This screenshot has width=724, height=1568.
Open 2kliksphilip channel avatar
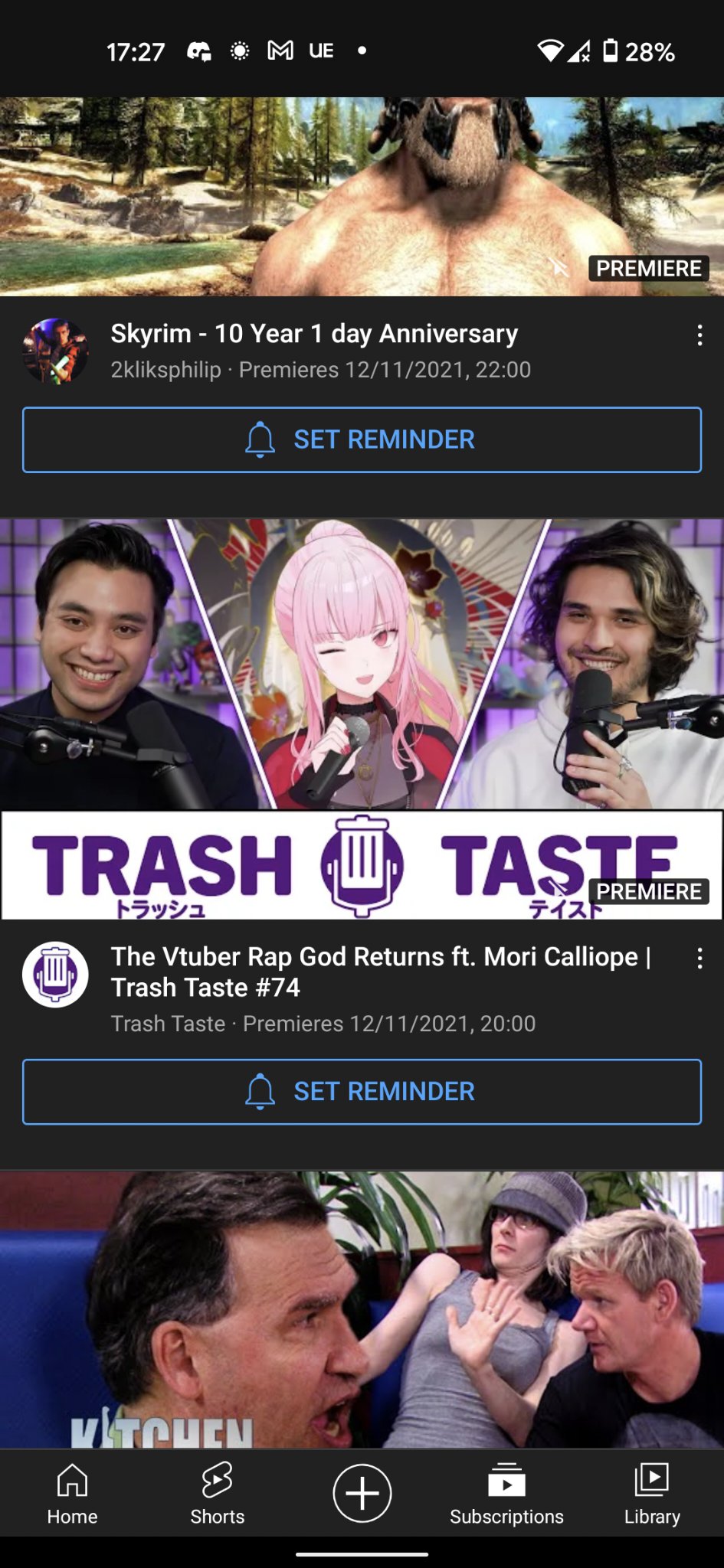[55, 351]
